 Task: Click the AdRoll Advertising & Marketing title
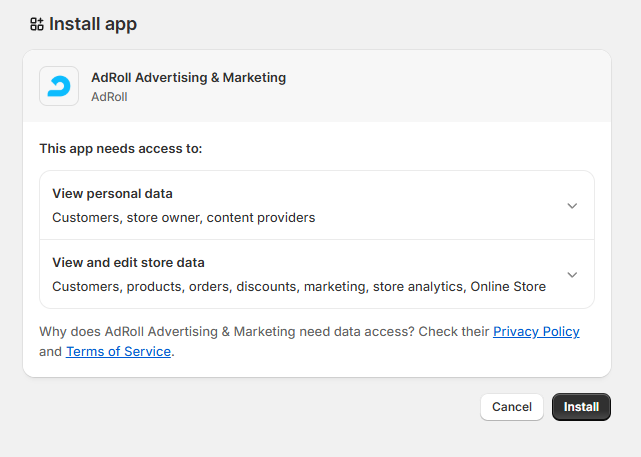188,77
